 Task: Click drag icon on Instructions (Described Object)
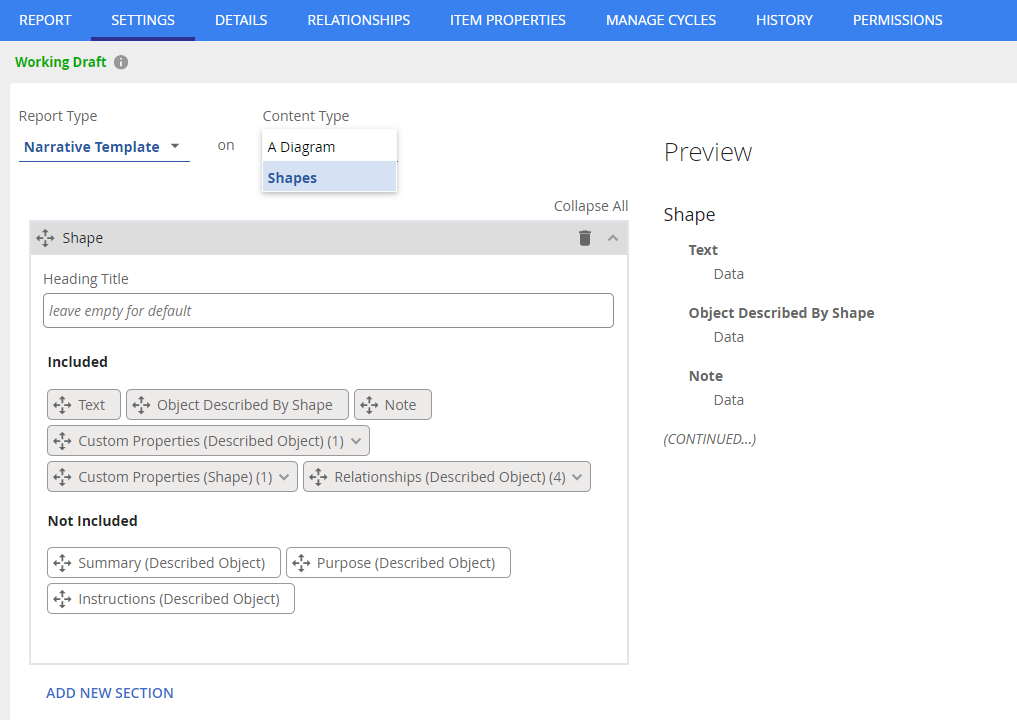pos(62,599)
